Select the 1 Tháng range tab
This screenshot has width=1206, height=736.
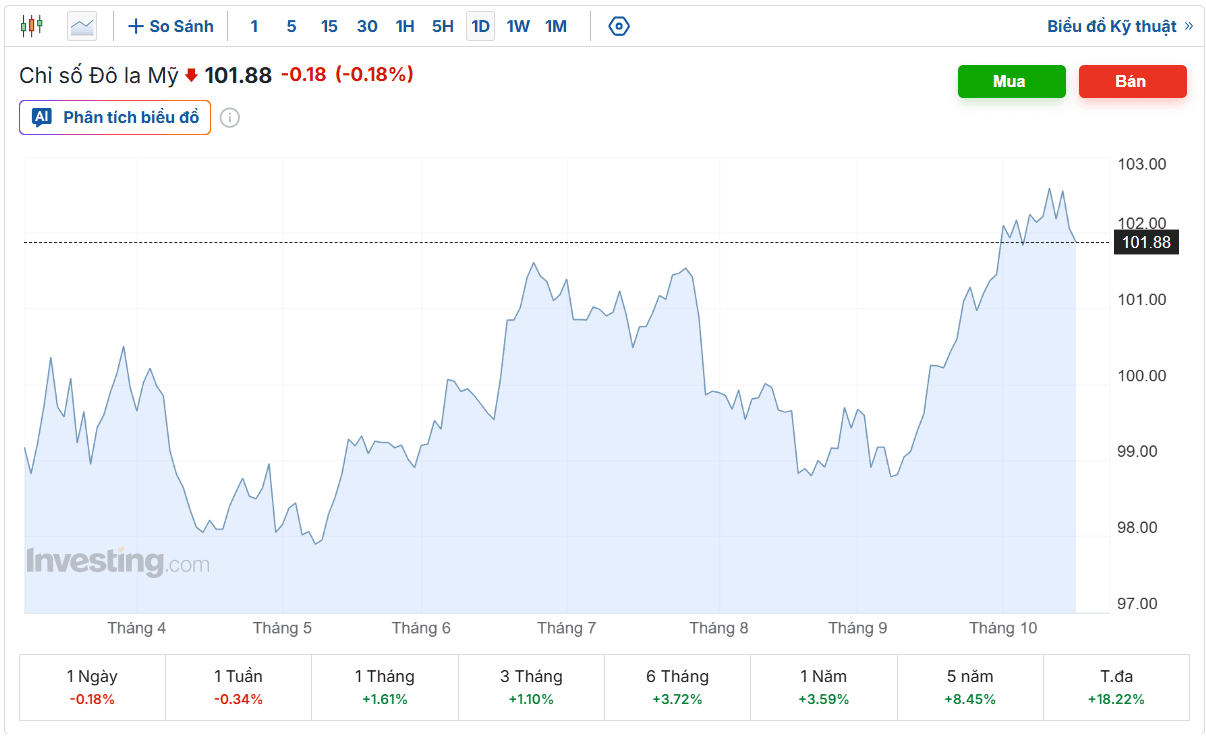[x=385, y=687]
